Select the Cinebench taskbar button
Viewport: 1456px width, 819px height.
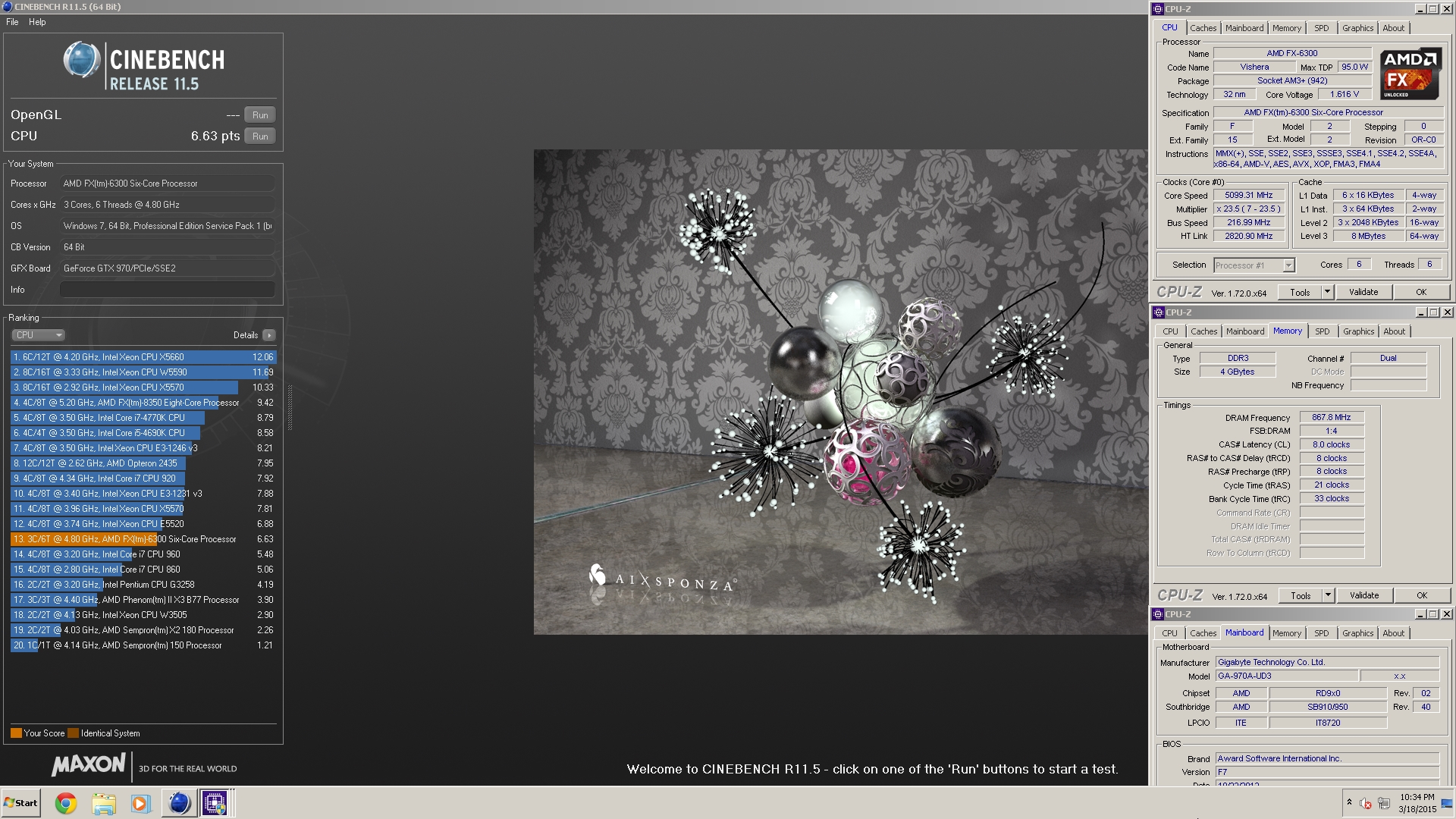[x=179, y=803]
